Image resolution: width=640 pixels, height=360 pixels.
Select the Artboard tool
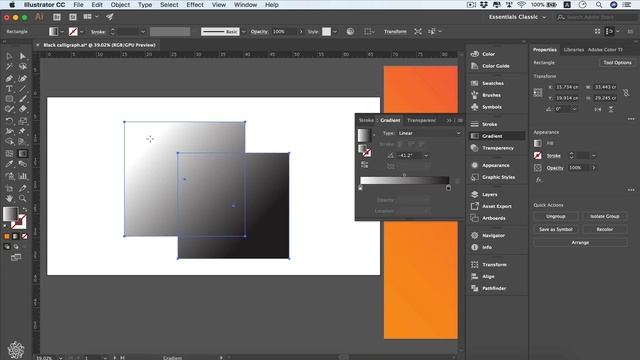(x=9, y=188)
